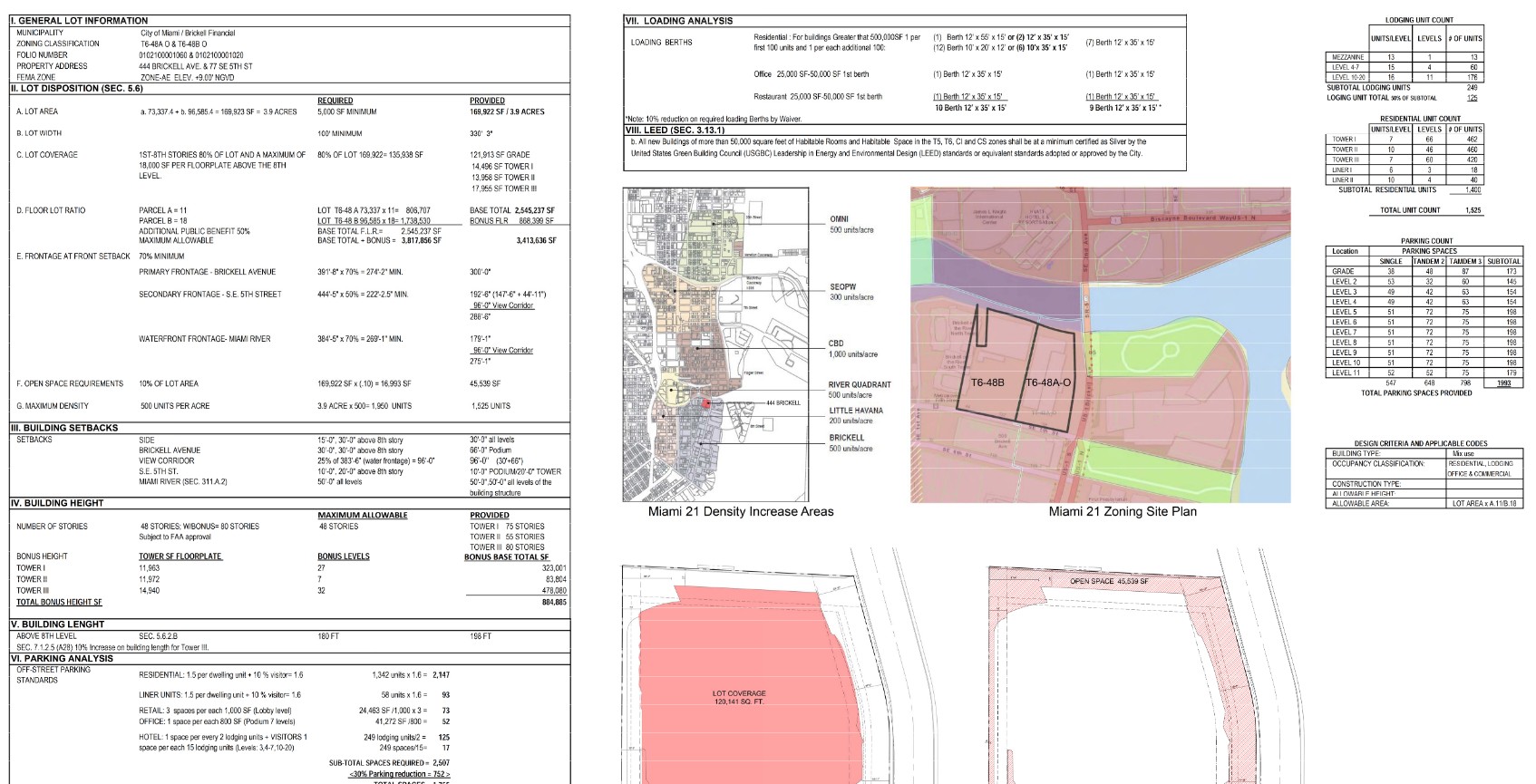Click the 'CBD' density legend label
1536x784 pixels.
pos(836,344)
